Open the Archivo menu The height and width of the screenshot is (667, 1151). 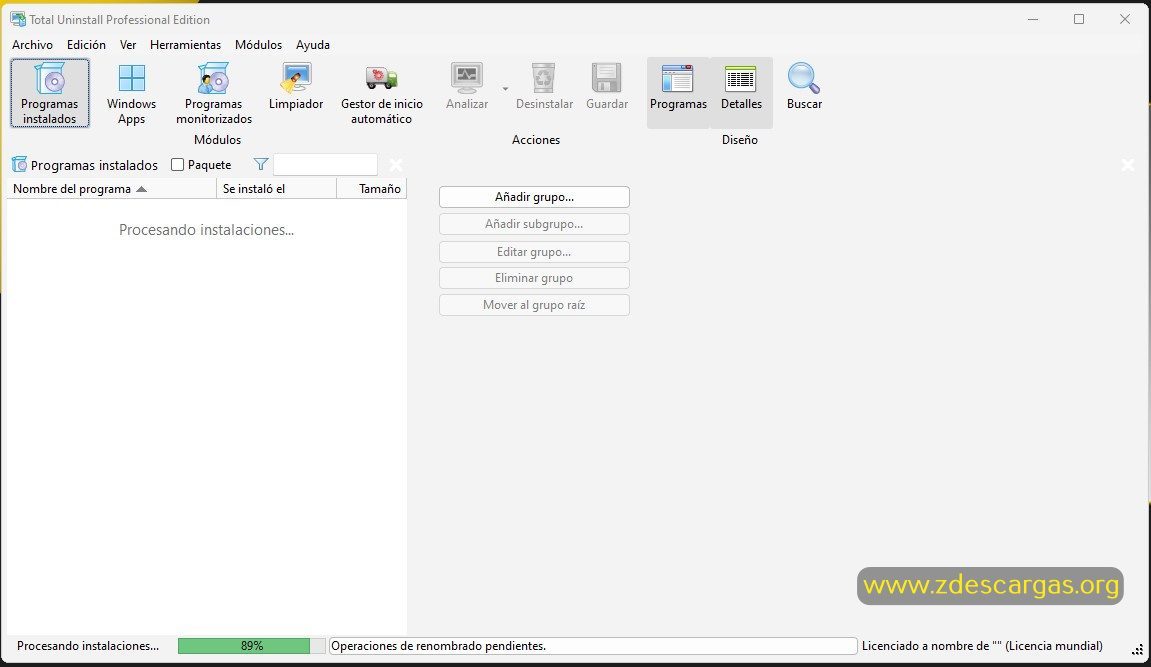point(32,45)
